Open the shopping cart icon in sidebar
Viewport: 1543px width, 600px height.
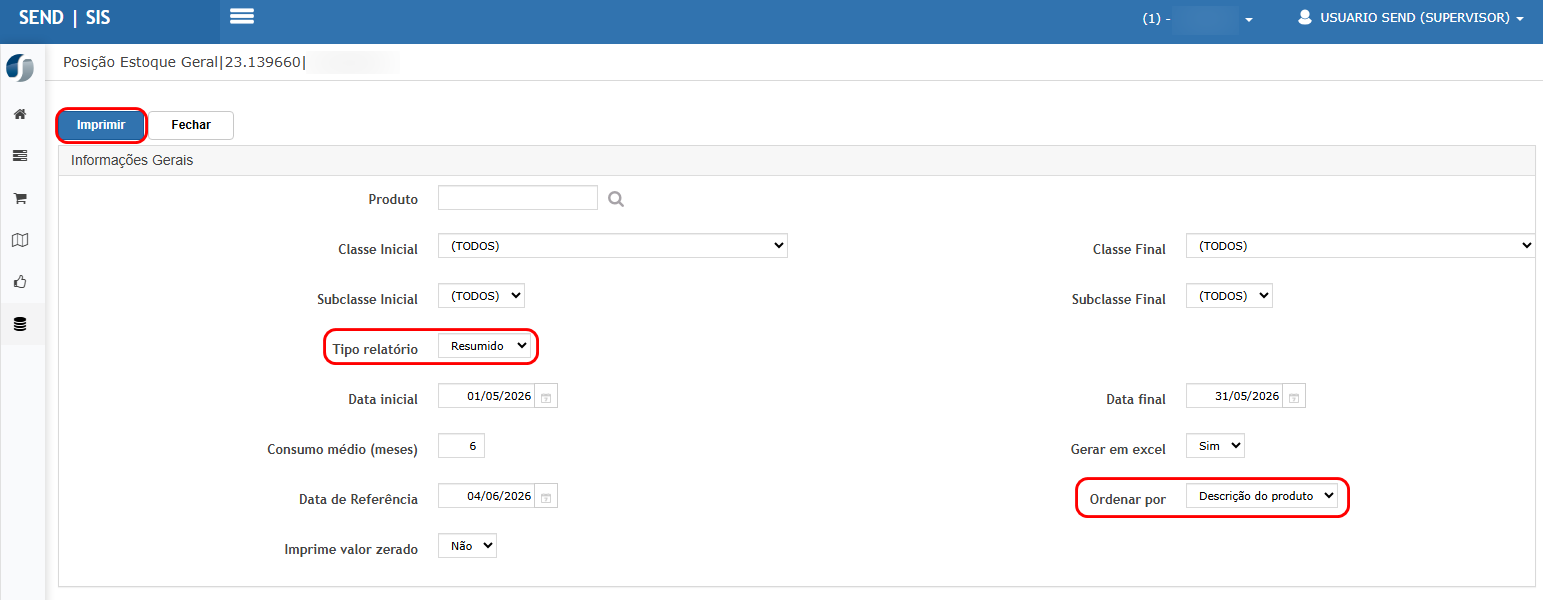(x=19, y=198)
